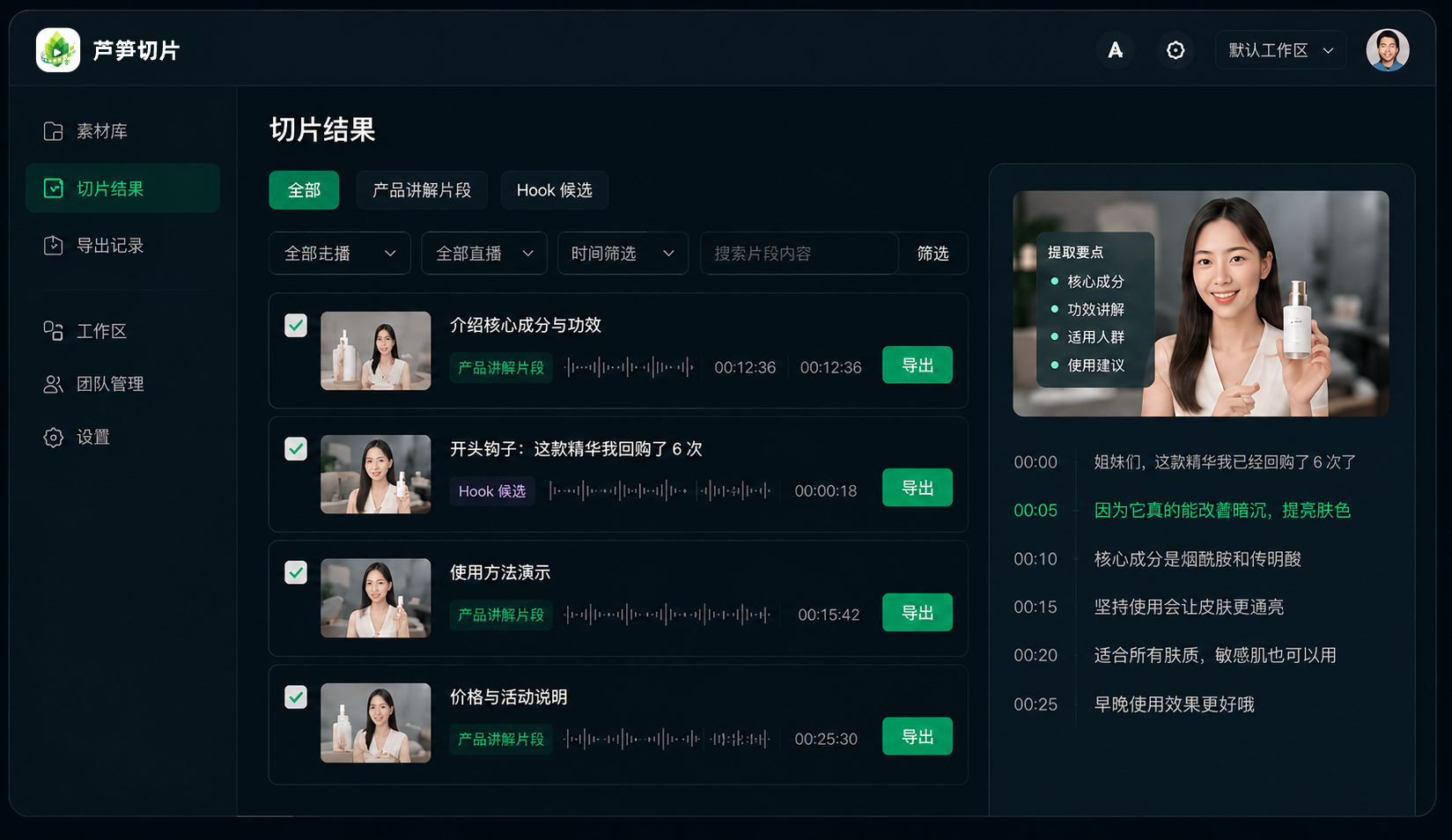Click the 核心成分 key point
1452x840 pixels.
(x=1088, y=282)
